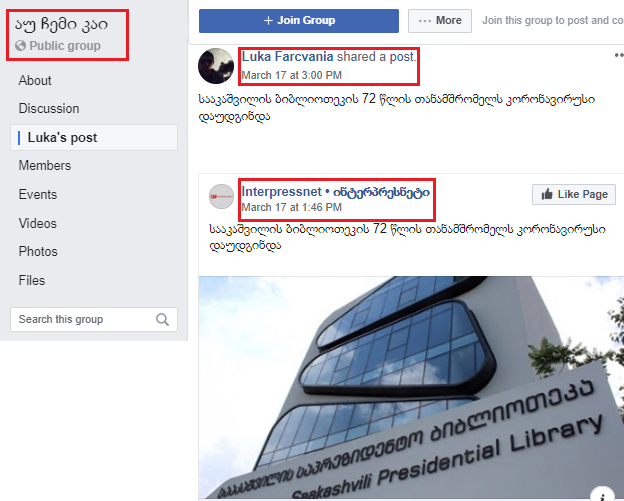Click the Interpressnet page avatar
Image resolution: width=624 pixels, height=501 pixels.
pyautogui.click(x=221, y=197)
